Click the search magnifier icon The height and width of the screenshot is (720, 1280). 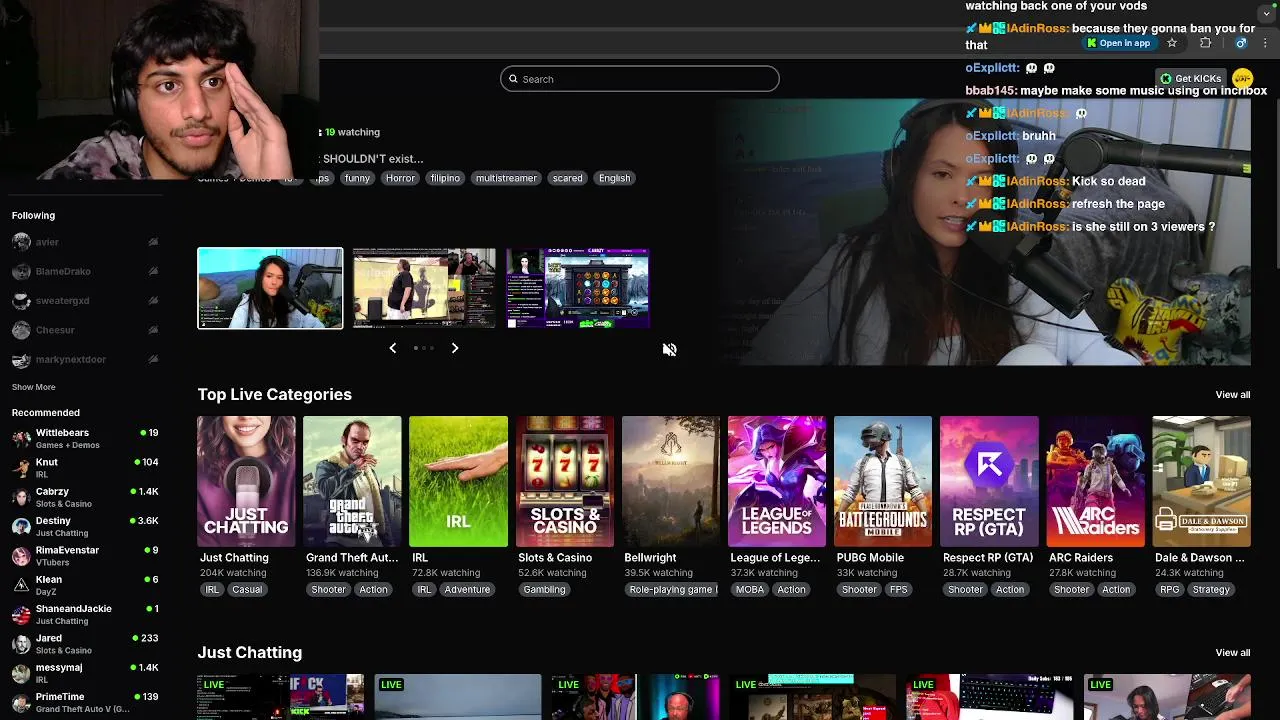pos(514,79)
